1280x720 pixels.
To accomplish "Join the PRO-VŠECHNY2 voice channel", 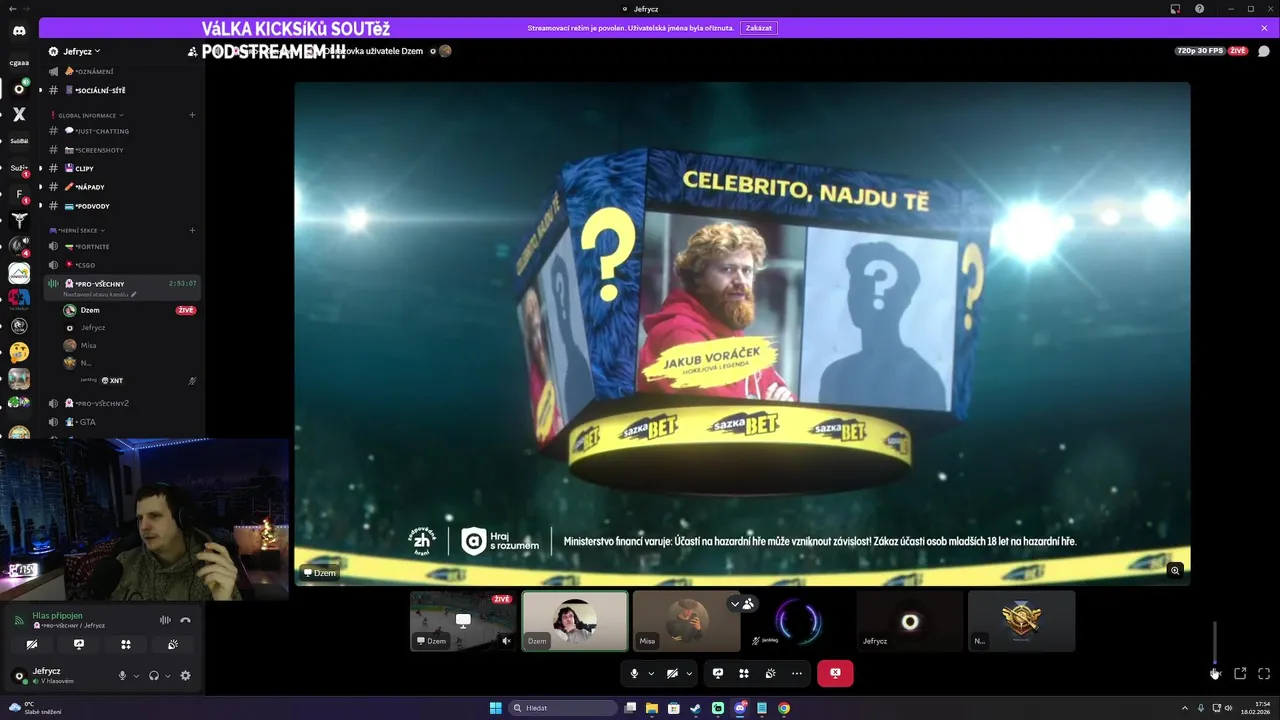I will point(120,403).
